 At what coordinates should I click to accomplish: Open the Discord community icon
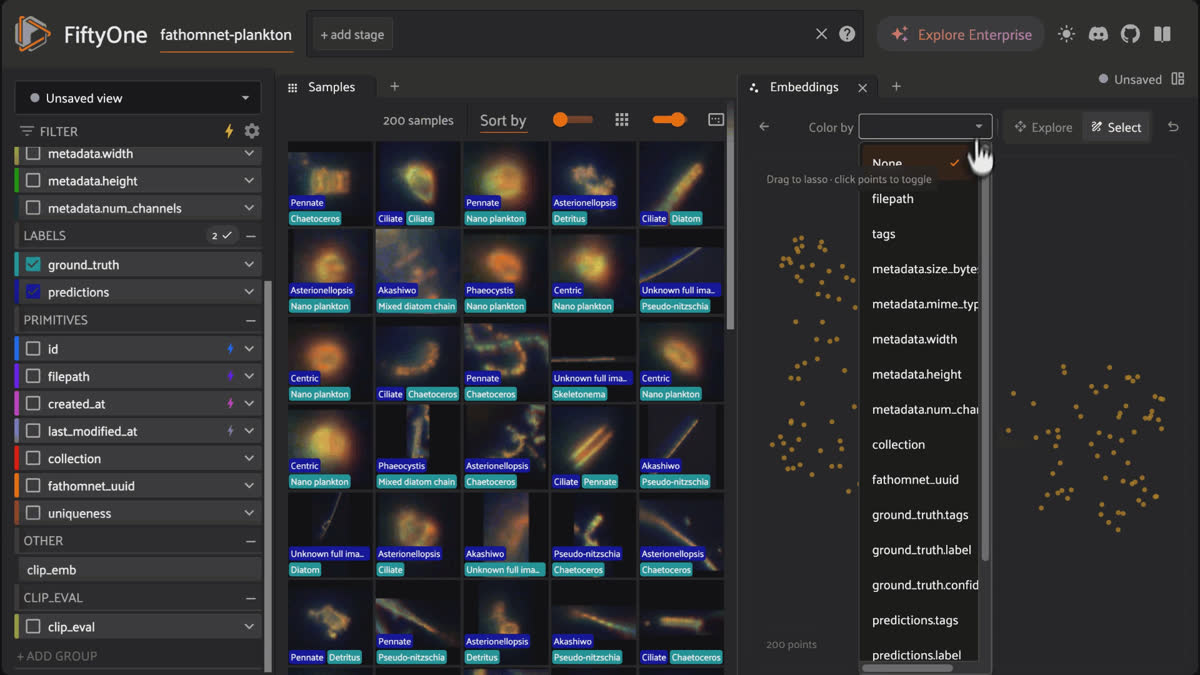point(1098,34)
